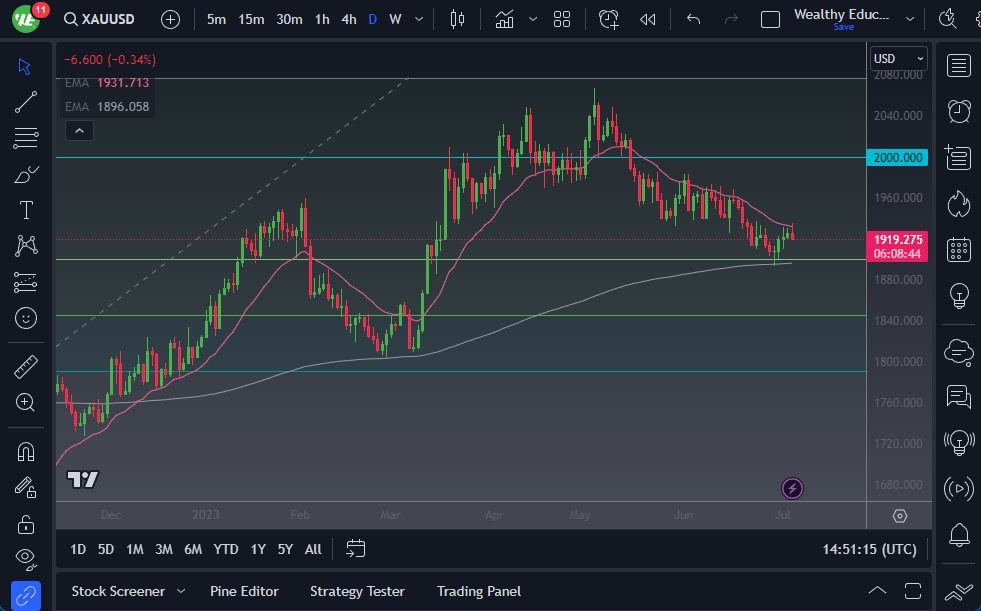Screen dimensions: 981x611
Task: Click the 2000.000 price level label
Action: coord(898,157)
